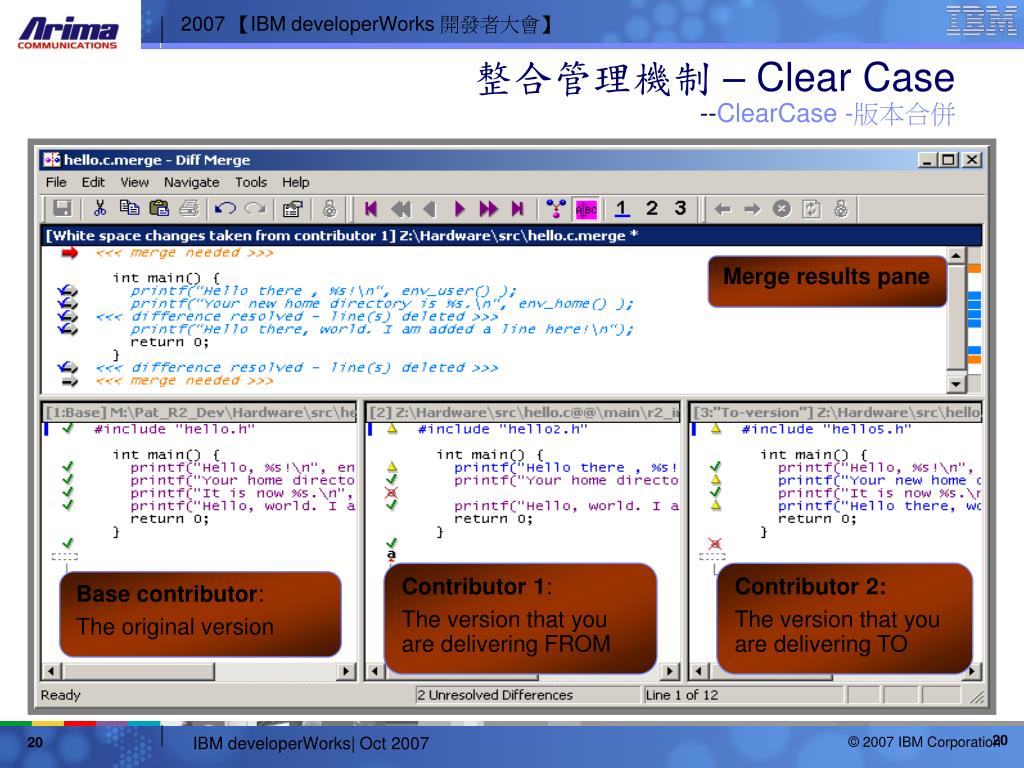Click red arrow beside first 'merge needed' line
The height and width of the screenshot is (768, 1024).
69,253
